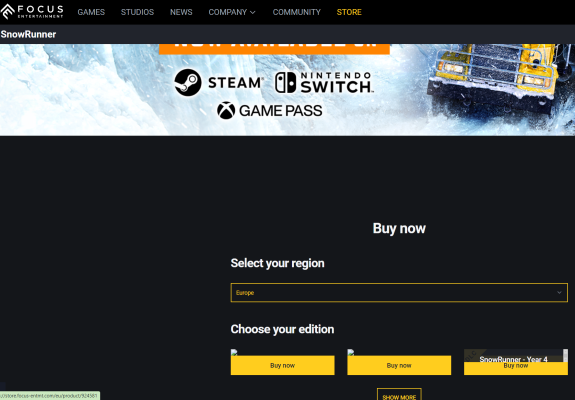Click the Focus Entertainment logo
Screen dimensions: 575x400
pos(32,12)
